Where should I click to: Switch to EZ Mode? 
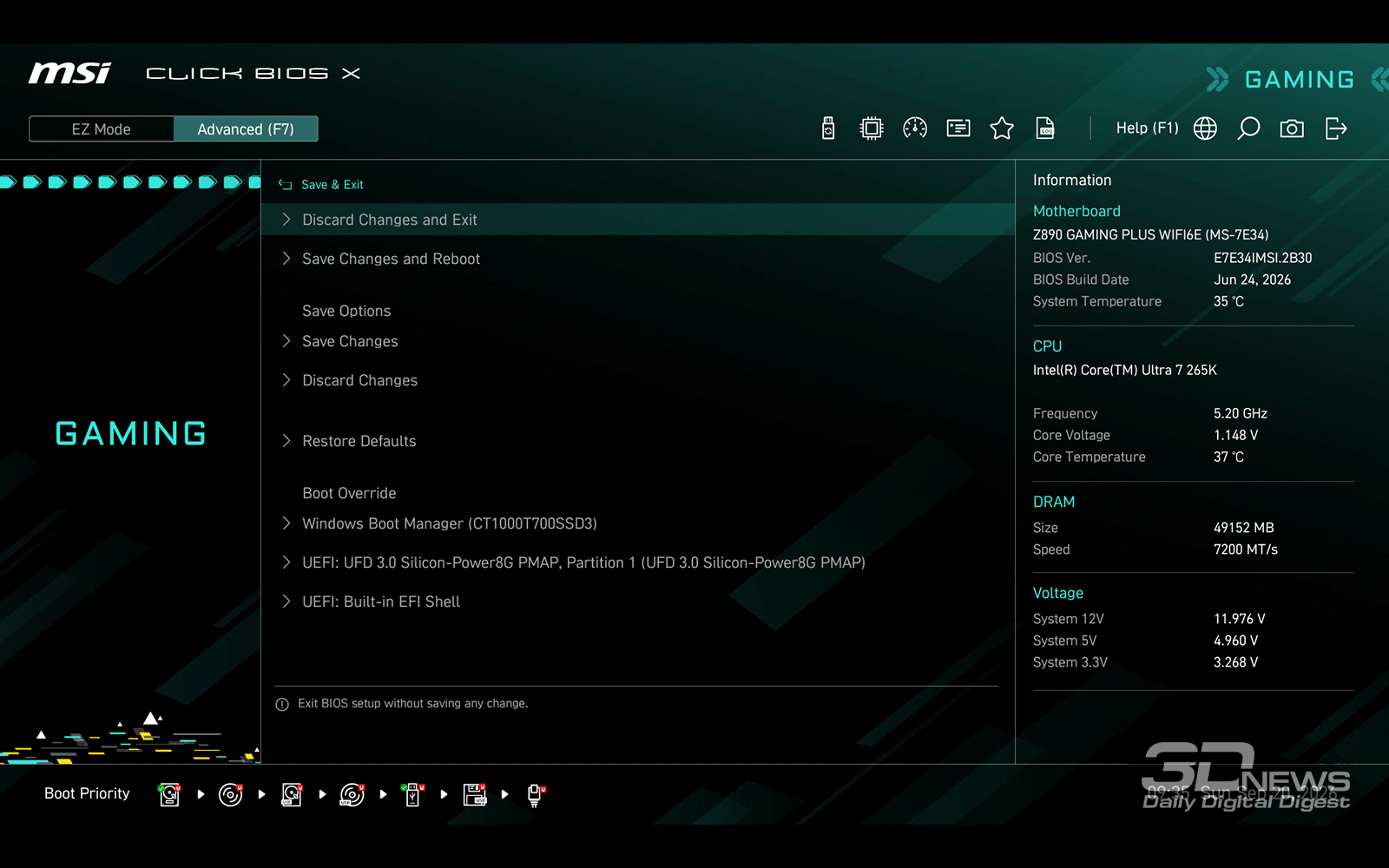point(102,129)
